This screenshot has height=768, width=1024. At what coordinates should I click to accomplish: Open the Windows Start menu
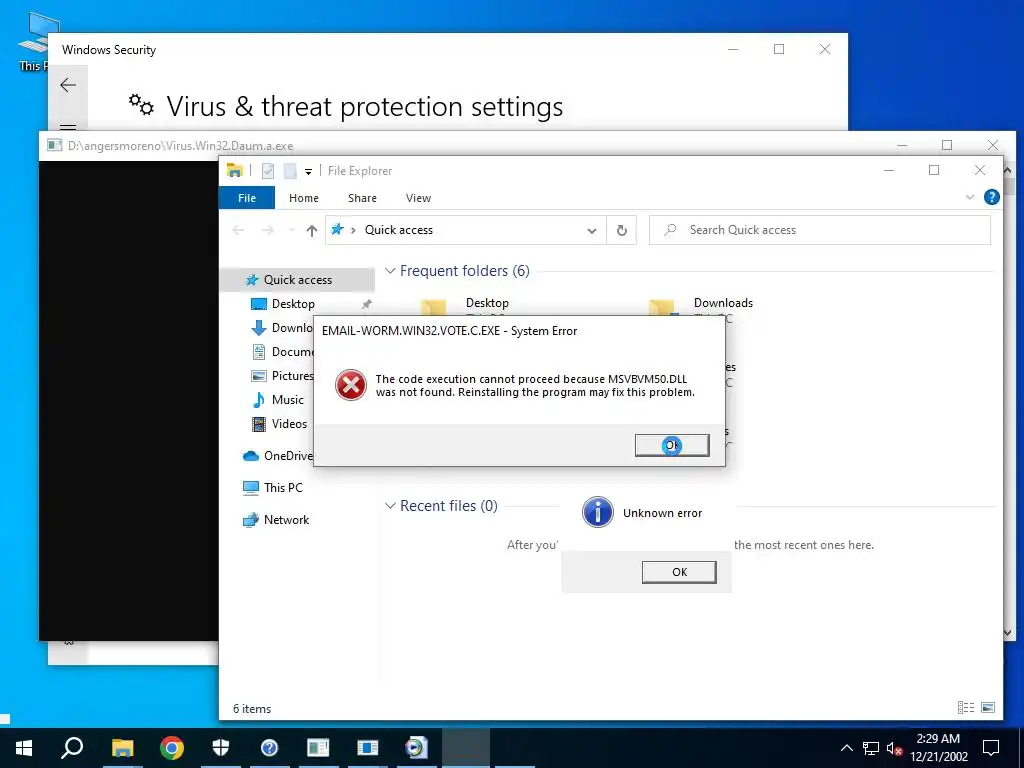(x=24, y=748)
